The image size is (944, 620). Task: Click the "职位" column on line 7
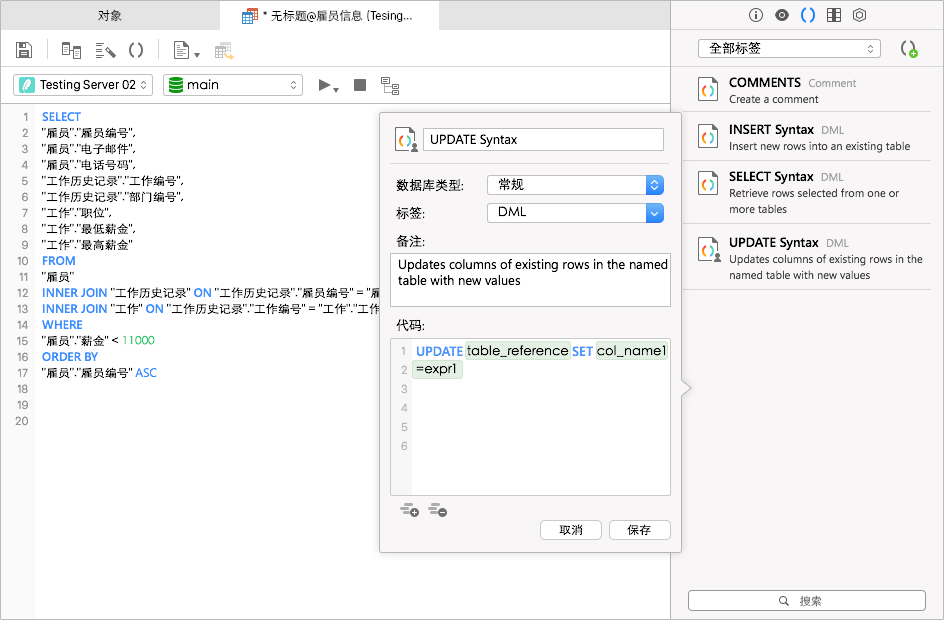point(93,212)
